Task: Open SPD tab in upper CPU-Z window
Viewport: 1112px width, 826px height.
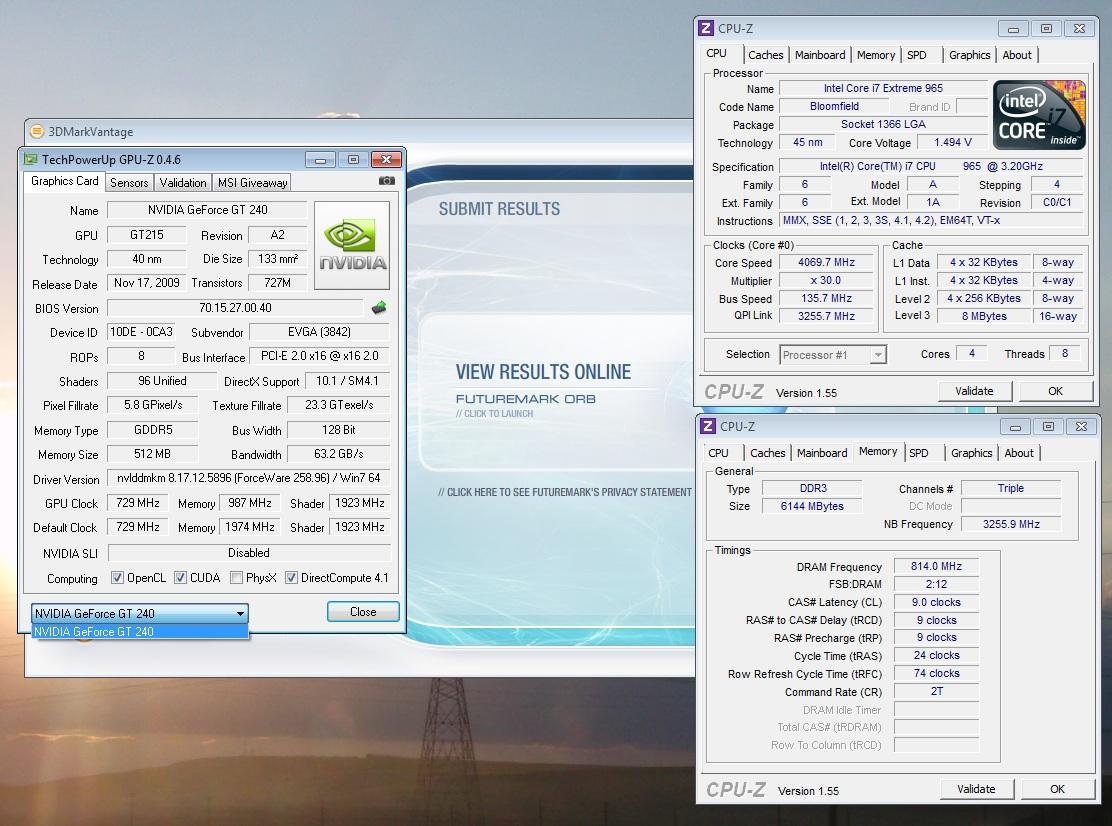Action: tap(917, 55)
